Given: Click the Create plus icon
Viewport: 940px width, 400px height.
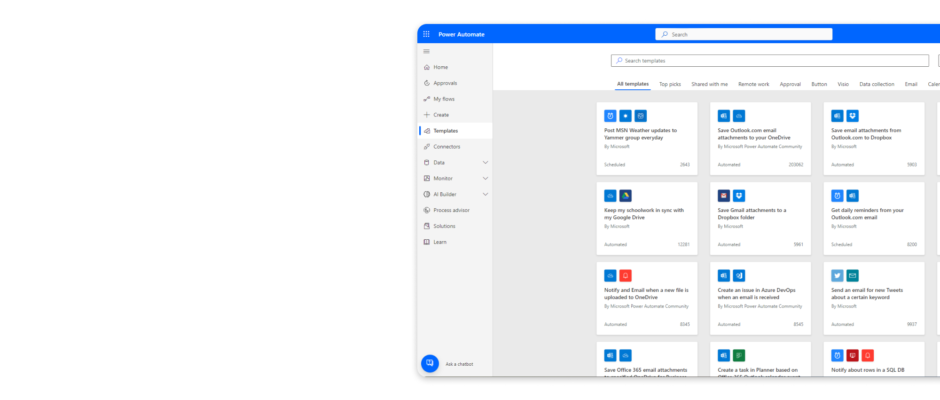Looking at the screenshot, I should [x=427, y=115].
